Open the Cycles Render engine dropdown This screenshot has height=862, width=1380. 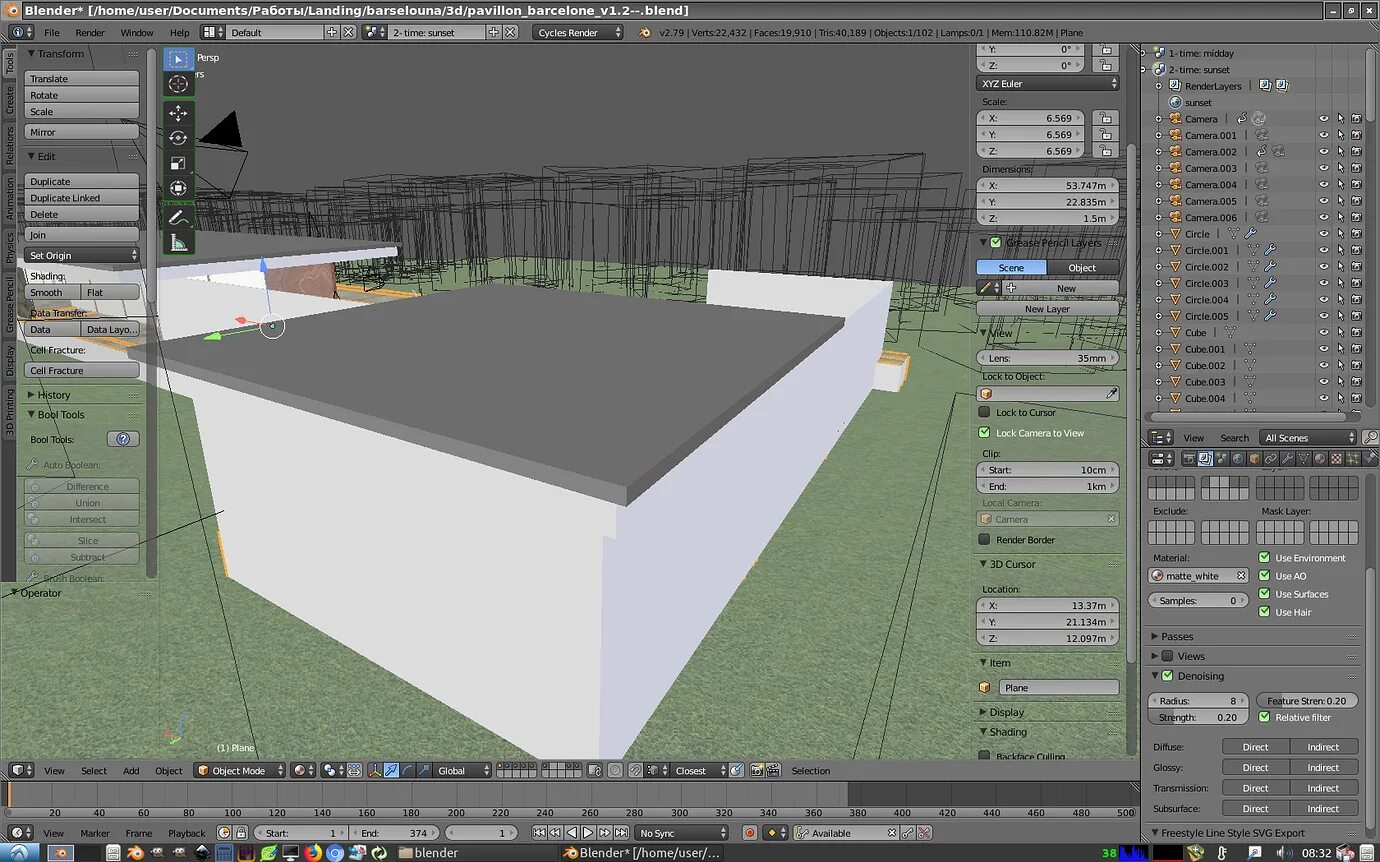[578, 32]
